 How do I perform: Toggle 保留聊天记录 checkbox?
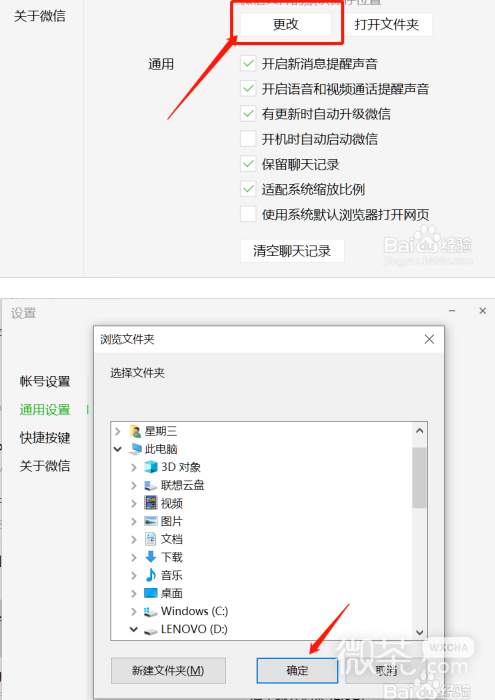pyautogui.click(x=248, y=163)
